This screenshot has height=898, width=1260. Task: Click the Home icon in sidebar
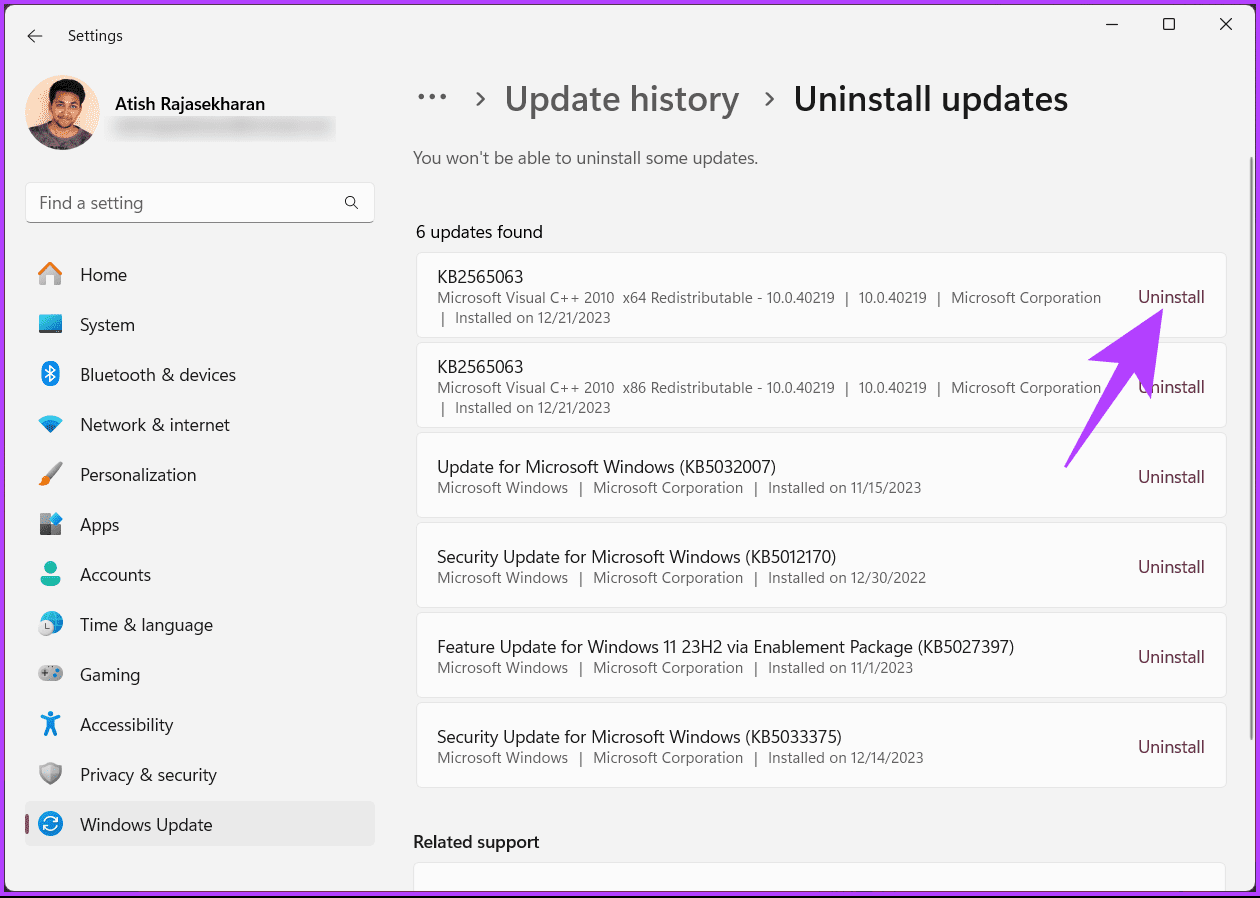pos(50,274)
